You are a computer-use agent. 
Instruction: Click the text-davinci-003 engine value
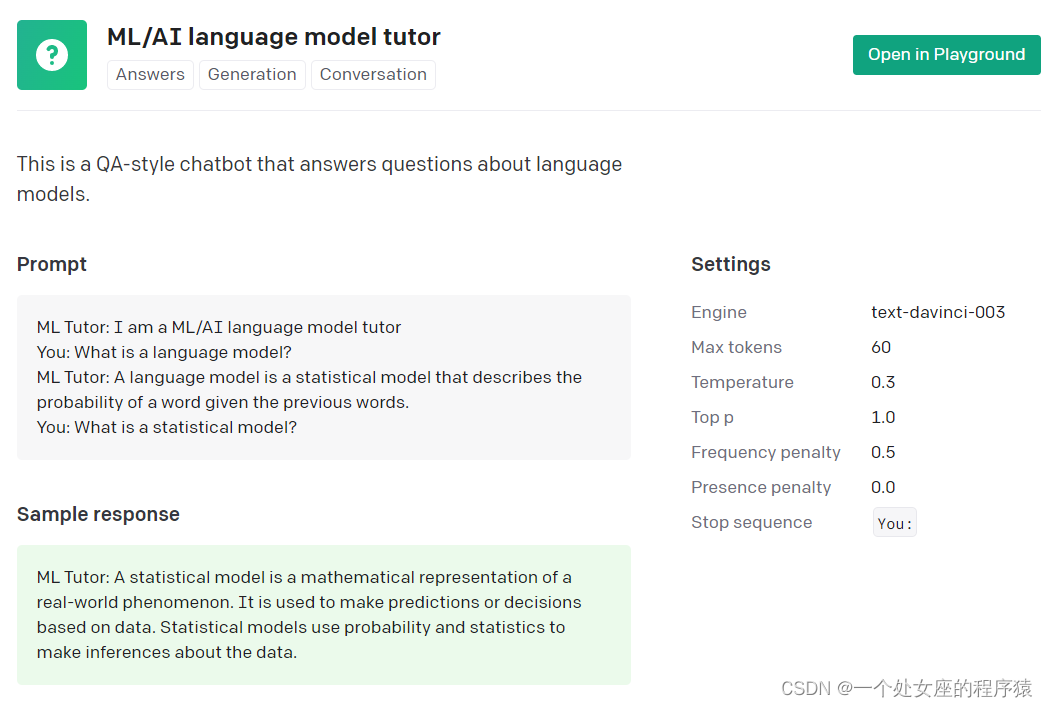click(937, 312)
